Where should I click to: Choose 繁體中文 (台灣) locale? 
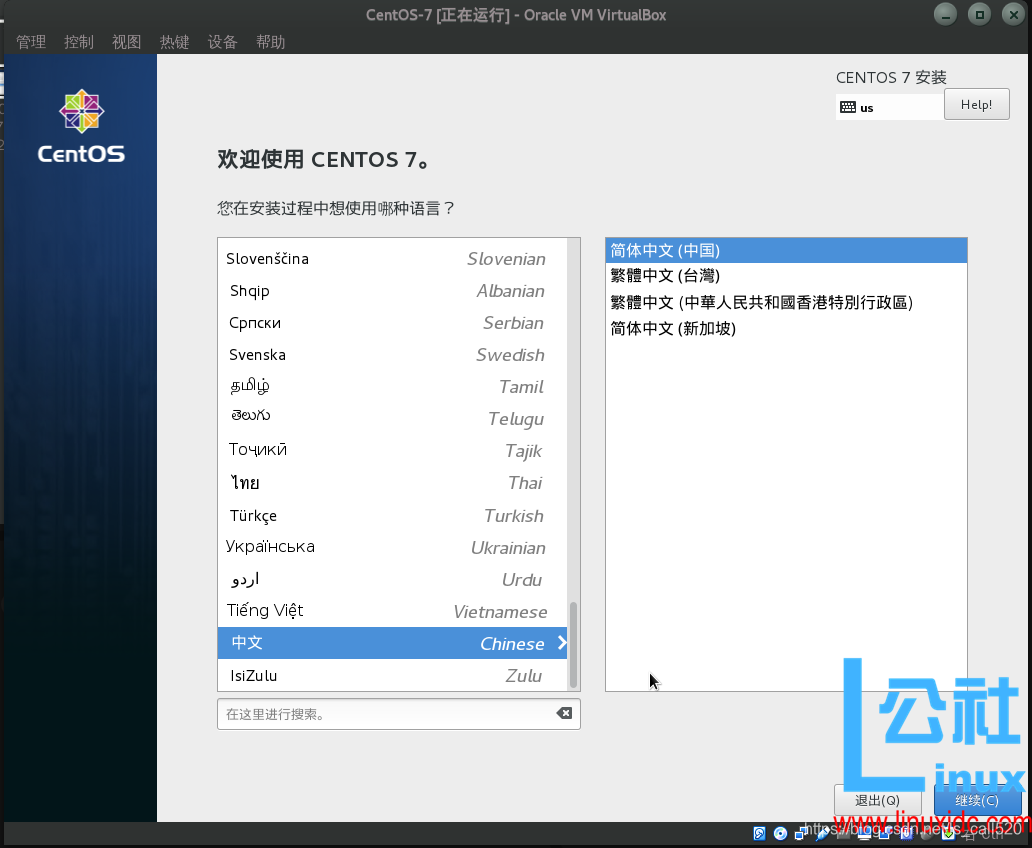(x=786, y=276)
